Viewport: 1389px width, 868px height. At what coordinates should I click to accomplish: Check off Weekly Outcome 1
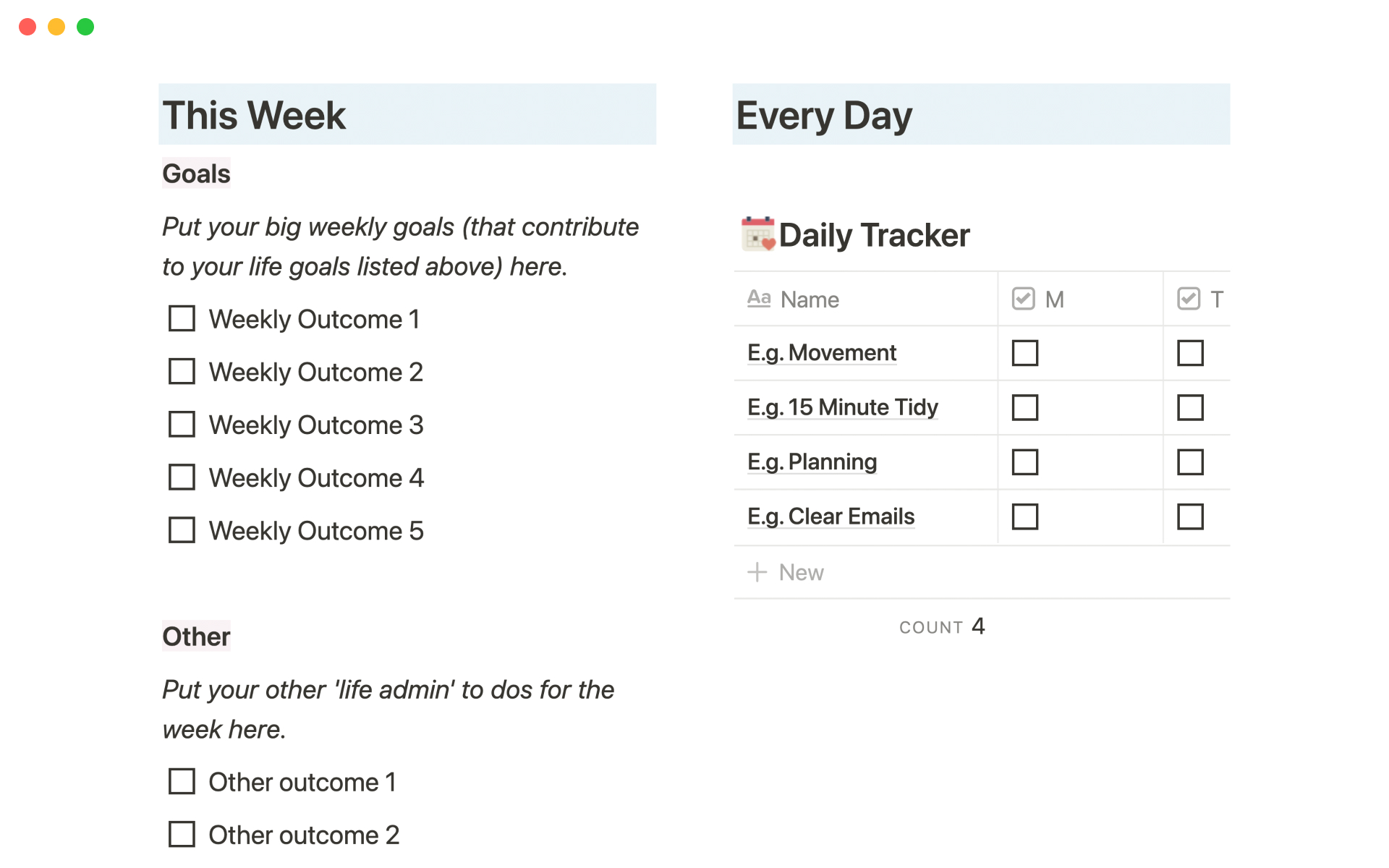[182, 318]
